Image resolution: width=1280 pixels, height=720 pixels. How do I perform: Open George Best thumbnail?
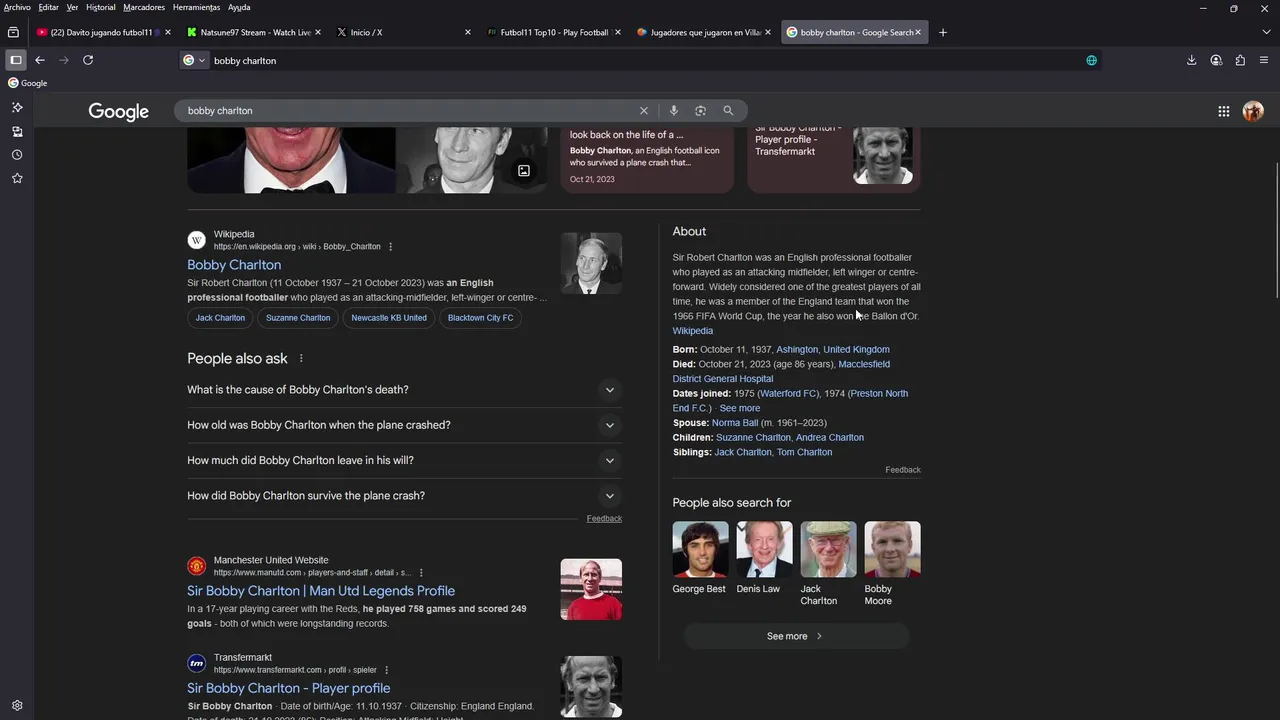coord(700,549)
